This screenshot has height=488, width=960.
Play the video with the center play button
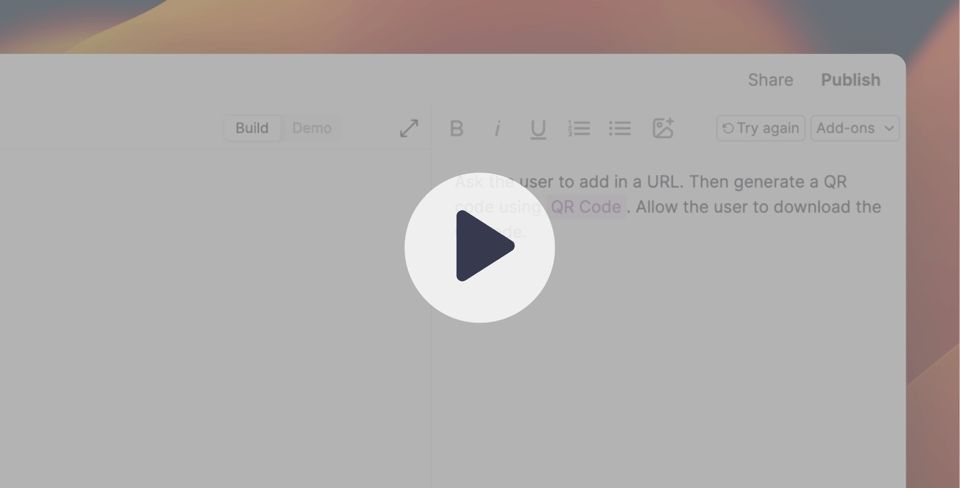(x=479, y=247)
